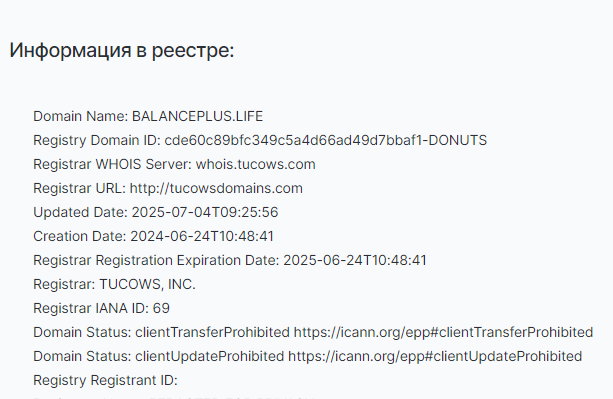Click the Domain Name label
This screenshot has height=399, width=613.
[81, 116]
